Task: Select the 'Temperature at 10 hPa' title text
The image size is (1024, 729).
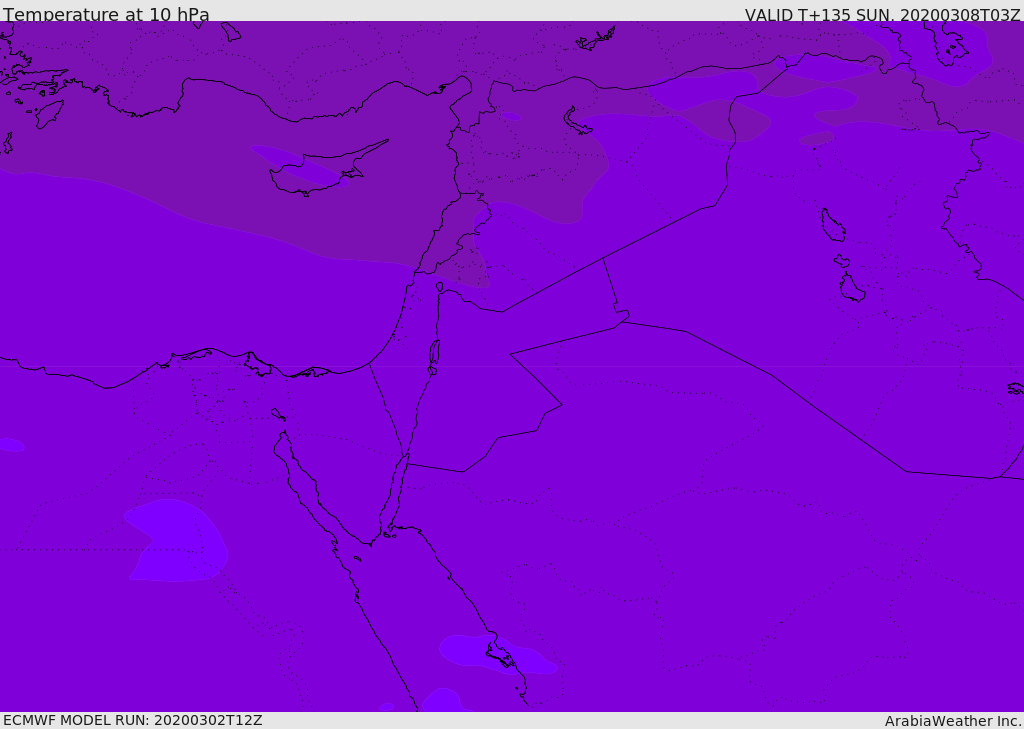Action: point(106,14)
